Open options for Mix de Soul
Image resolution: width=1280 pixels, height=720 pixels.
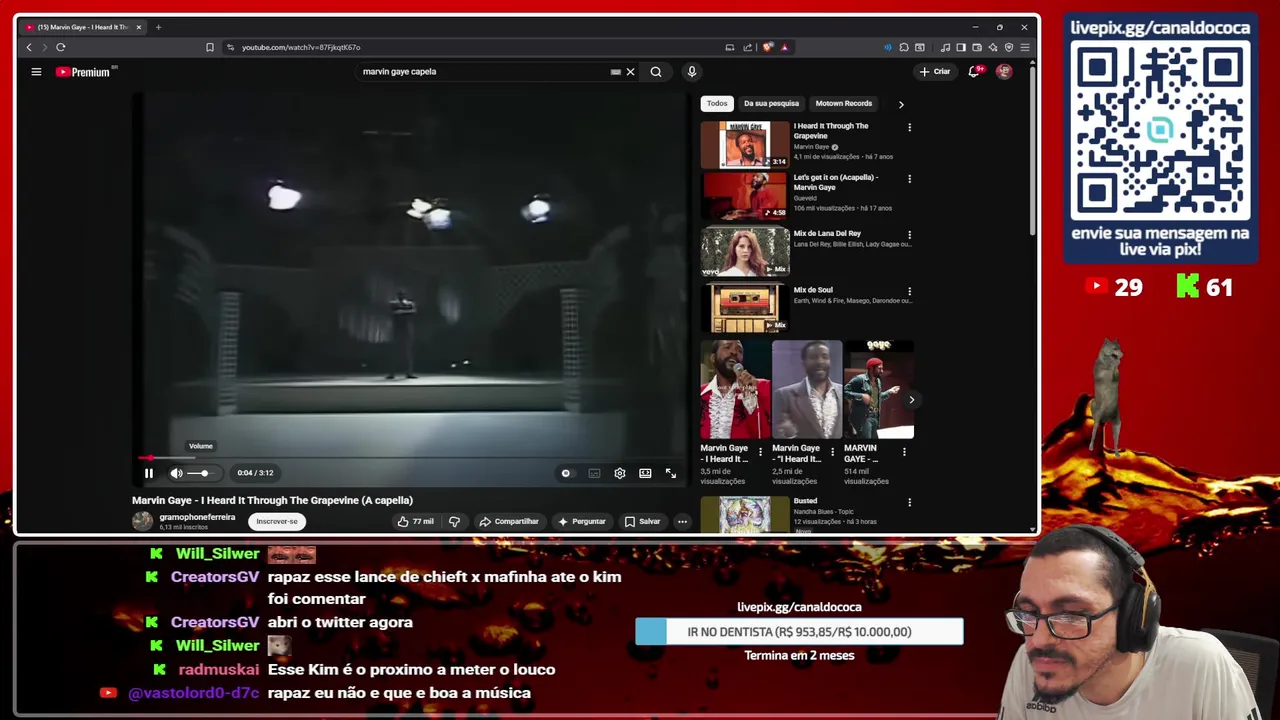909,291
